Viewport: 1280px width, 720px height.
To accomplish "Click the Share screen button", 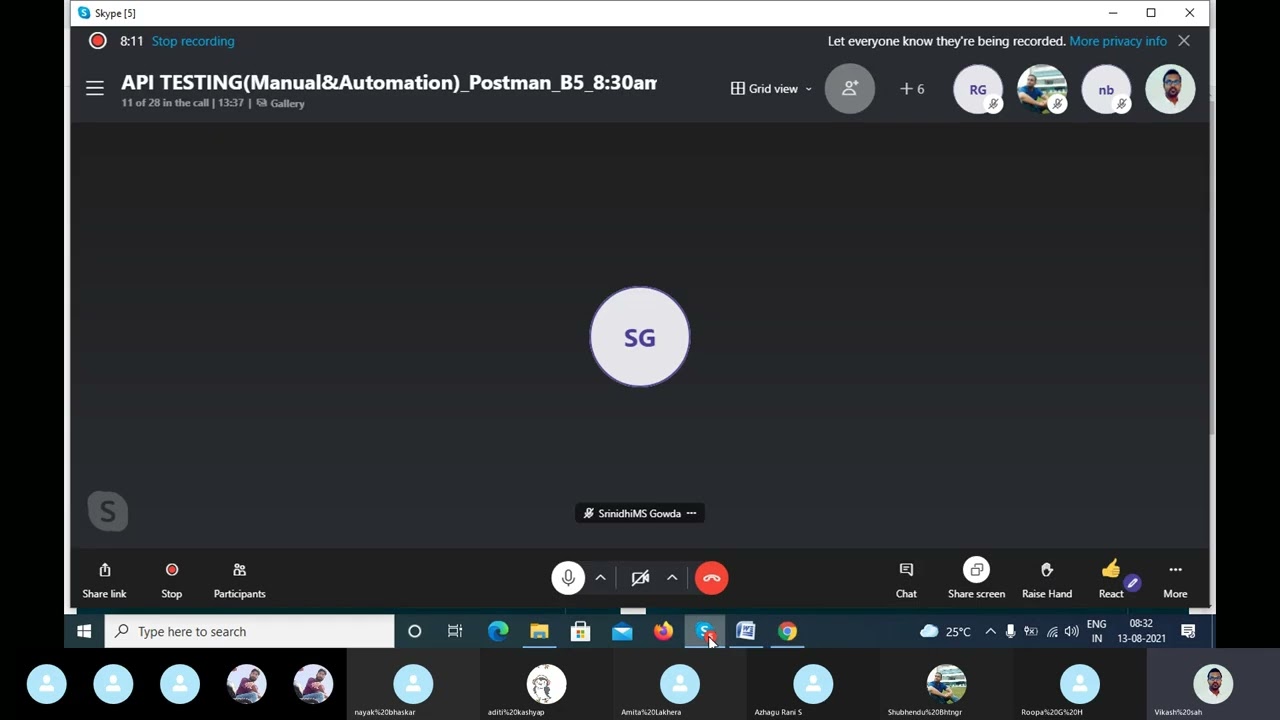I will coord(976,579).
